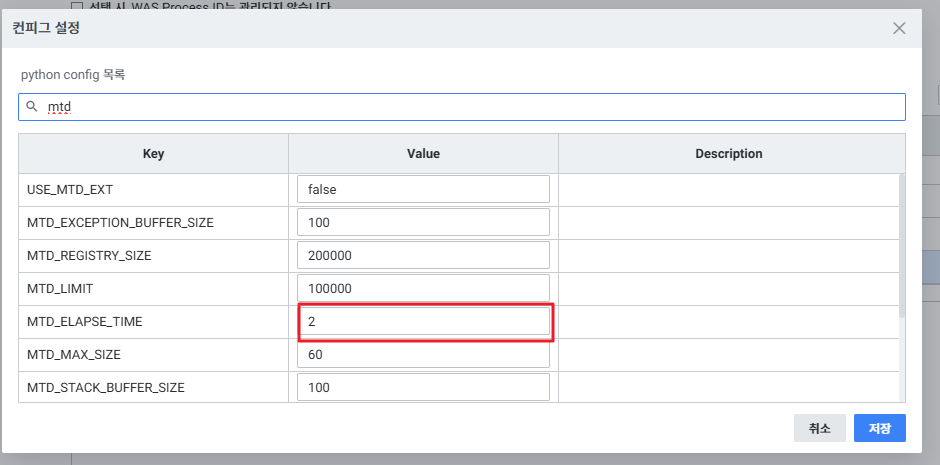The height and width of the screenshot is (465, 940).
Task: Edit the MTD_STACK_BUFFER_SIZE value field
Action: (x=423, y=387)
